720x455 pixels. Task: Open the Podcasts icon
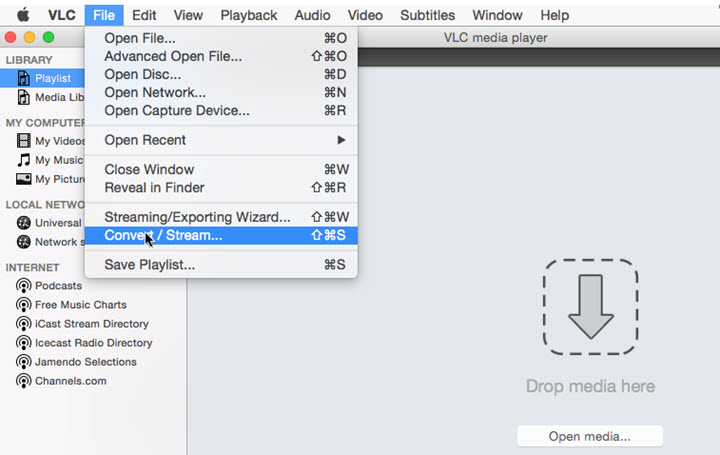click(x=24, y=286)
